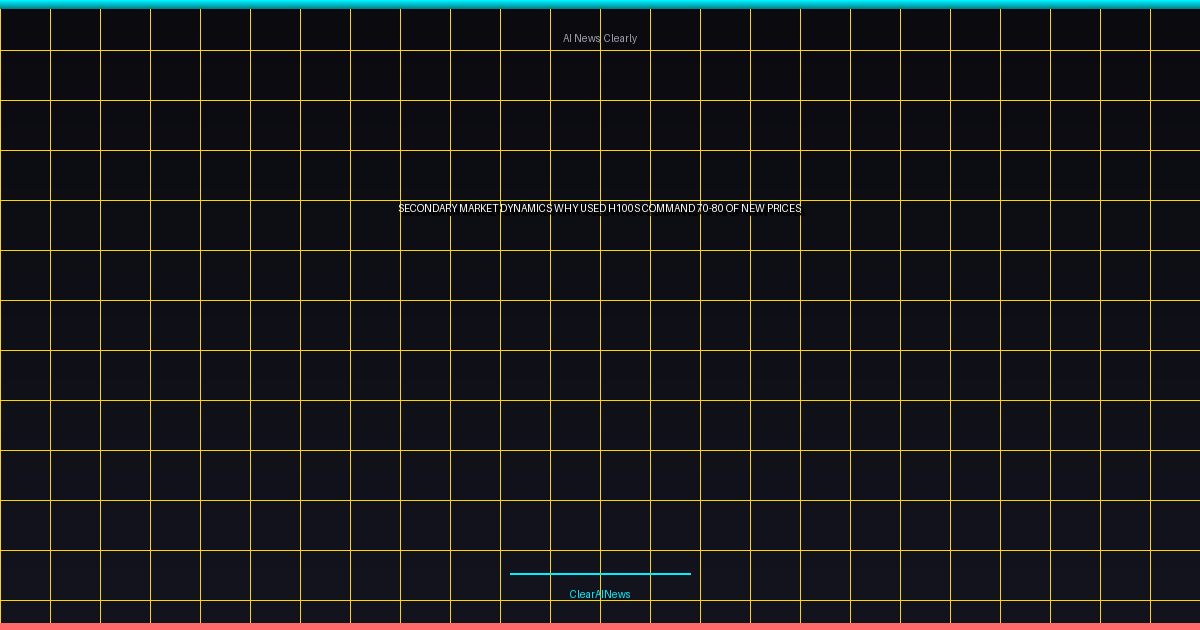Click the cyan underline above ClearAINews

tap(600, 573)
